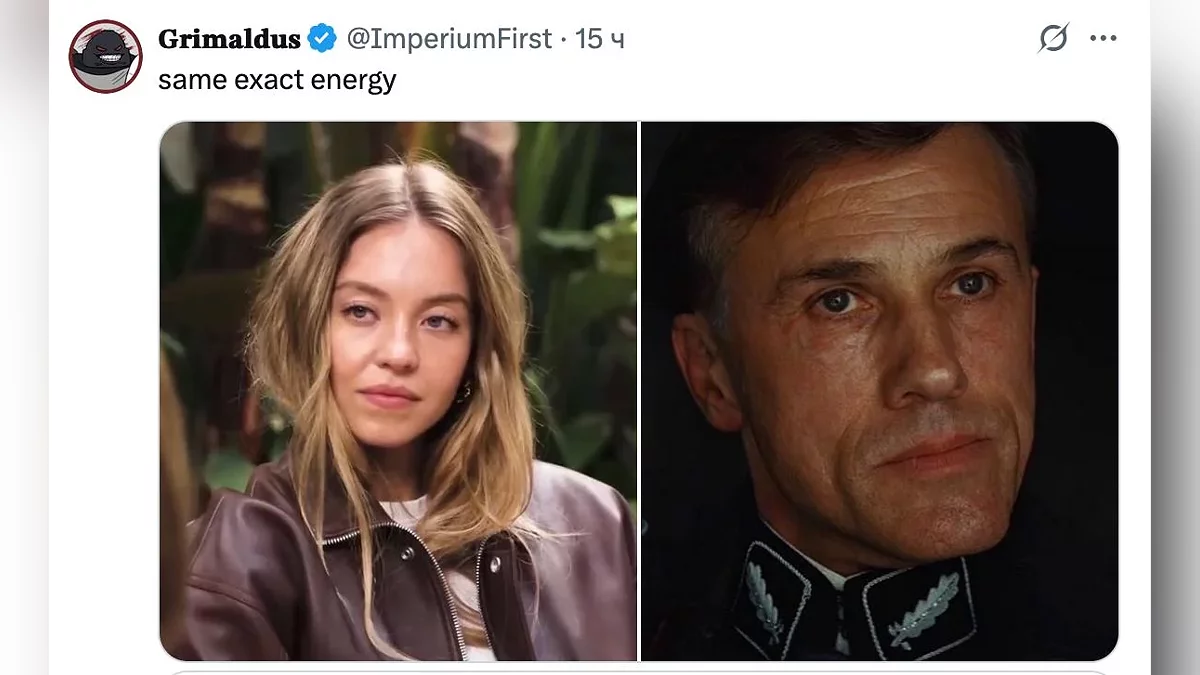Open the Grimaldus profile avatar

[x=105, y=56]
